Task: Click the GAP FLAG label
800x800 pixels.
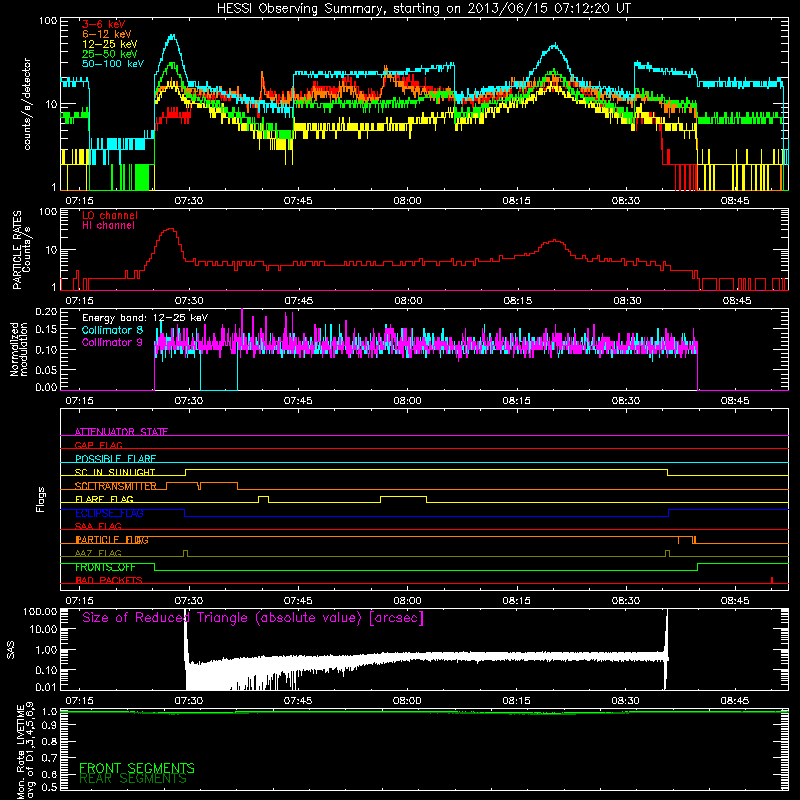Action: click(x=98, y=445)
